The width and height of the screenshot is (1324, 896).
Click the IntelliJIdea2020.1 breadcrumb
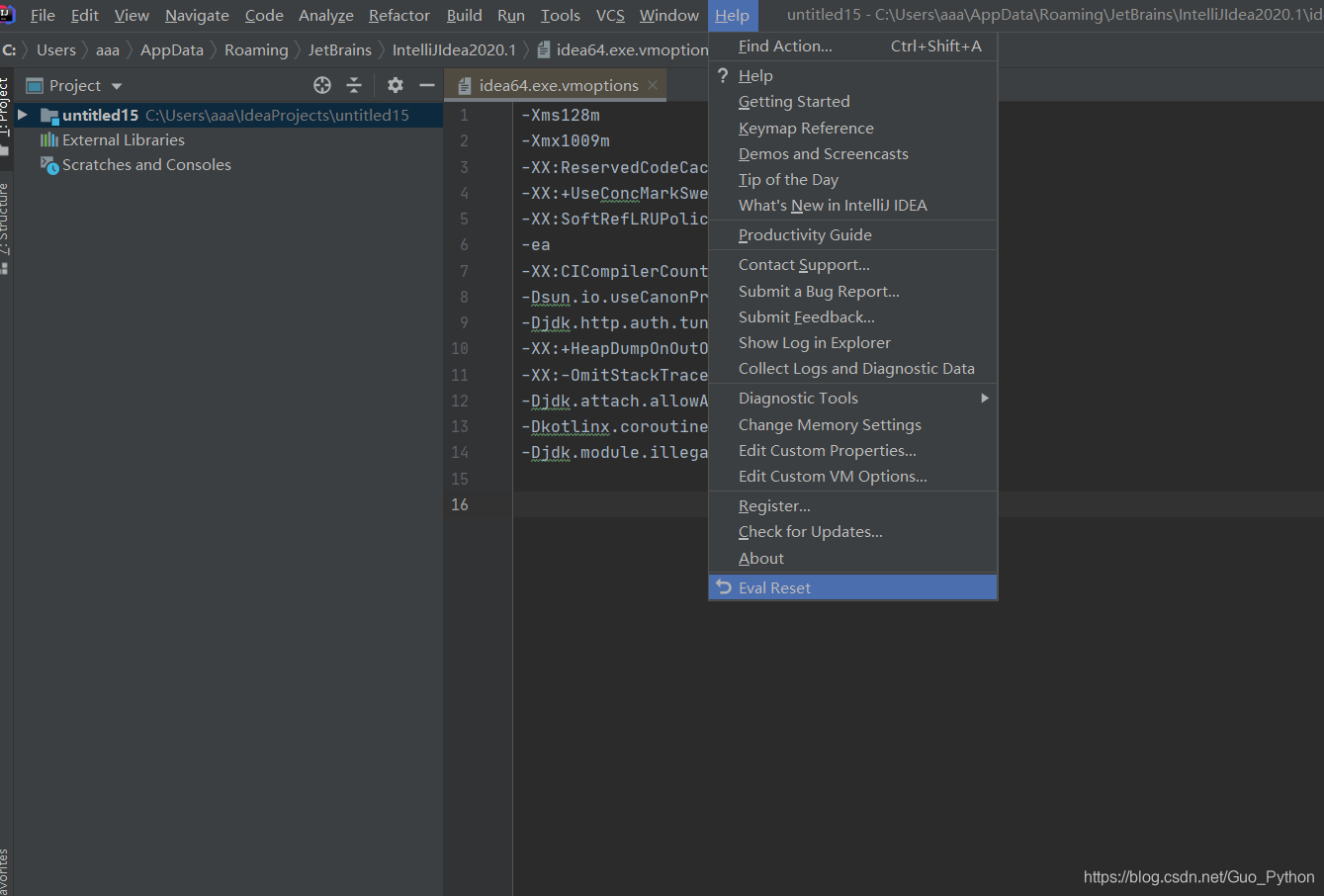(x=454, y=49)
